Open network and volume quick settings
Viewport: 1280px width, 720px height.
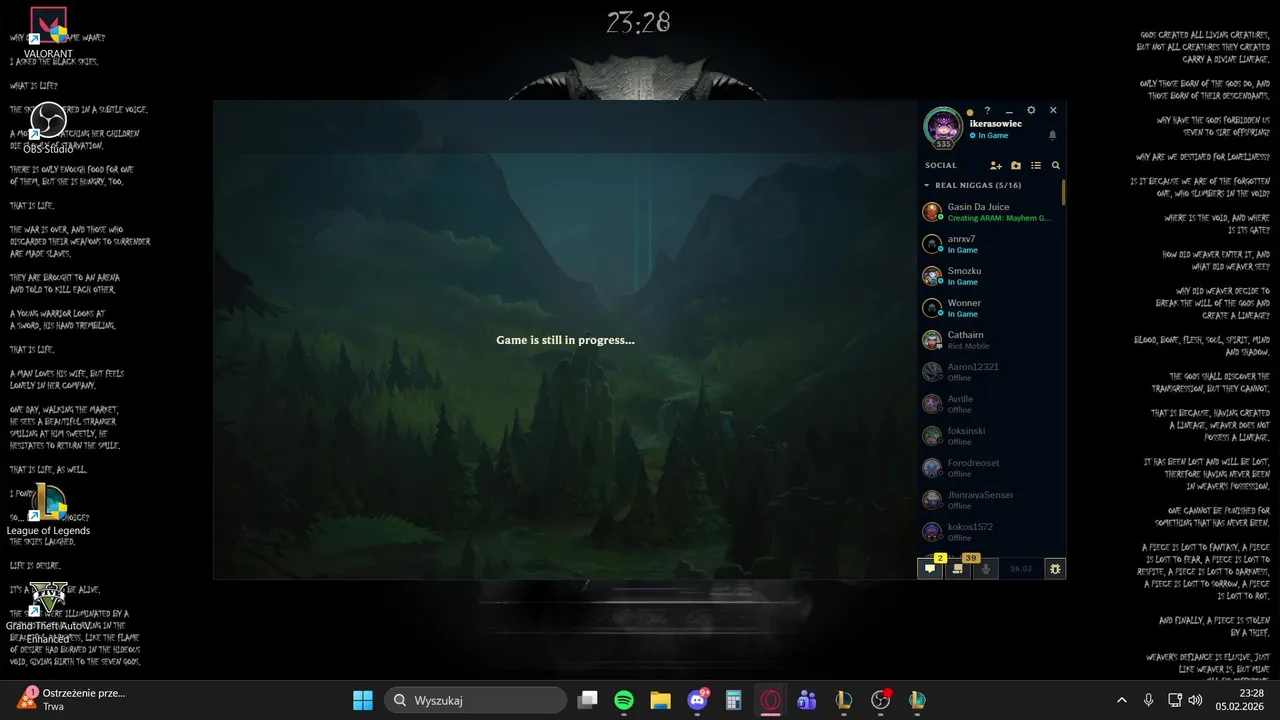[1185, 700]
